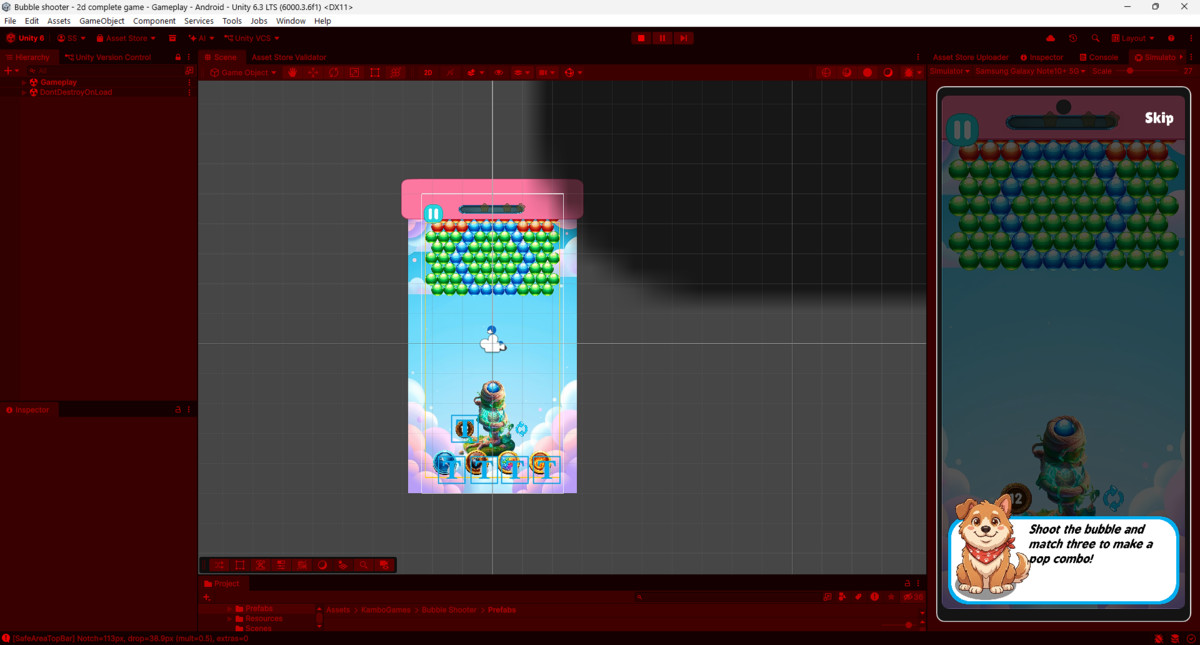
Task: Open Hierarchy panel three-dot options menu
Action: pos(189,57)
